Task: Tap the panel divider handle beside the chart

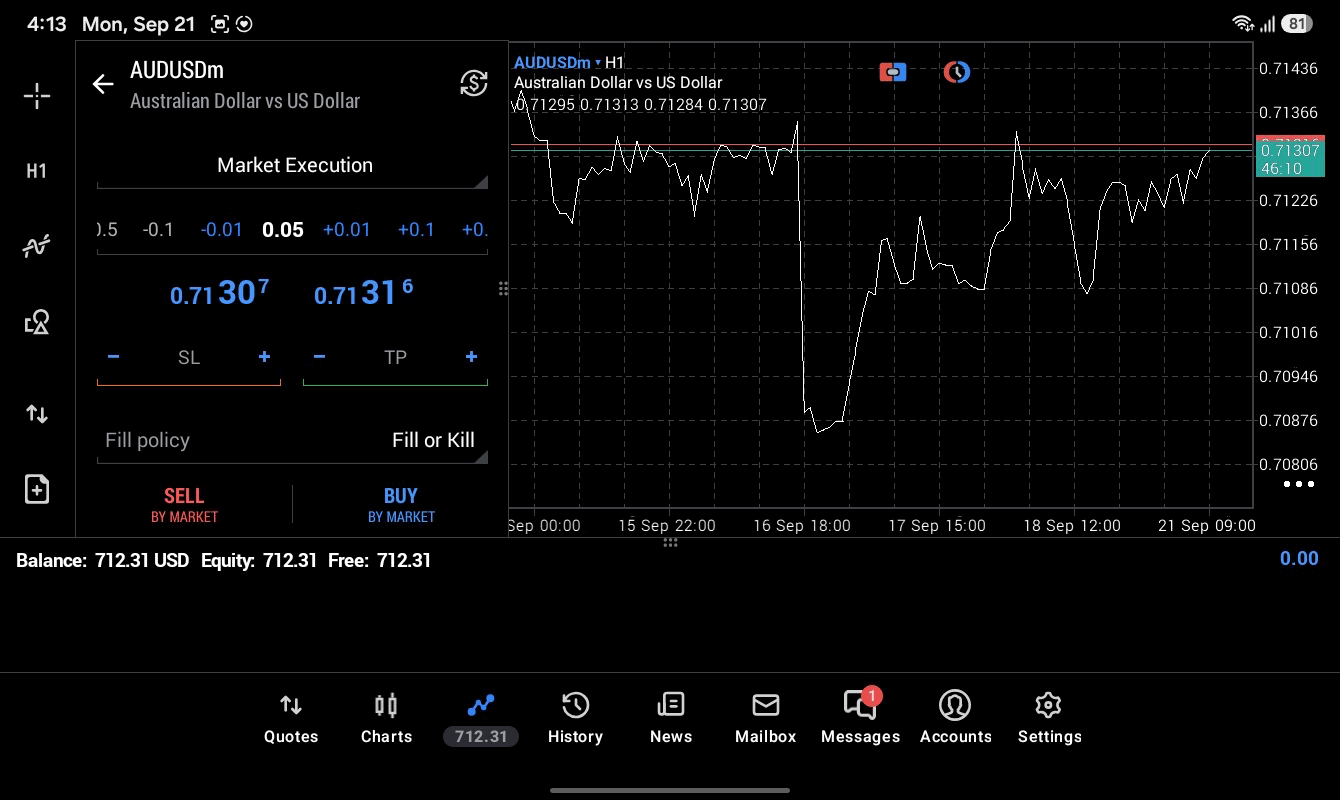Action: click(503, 289)
